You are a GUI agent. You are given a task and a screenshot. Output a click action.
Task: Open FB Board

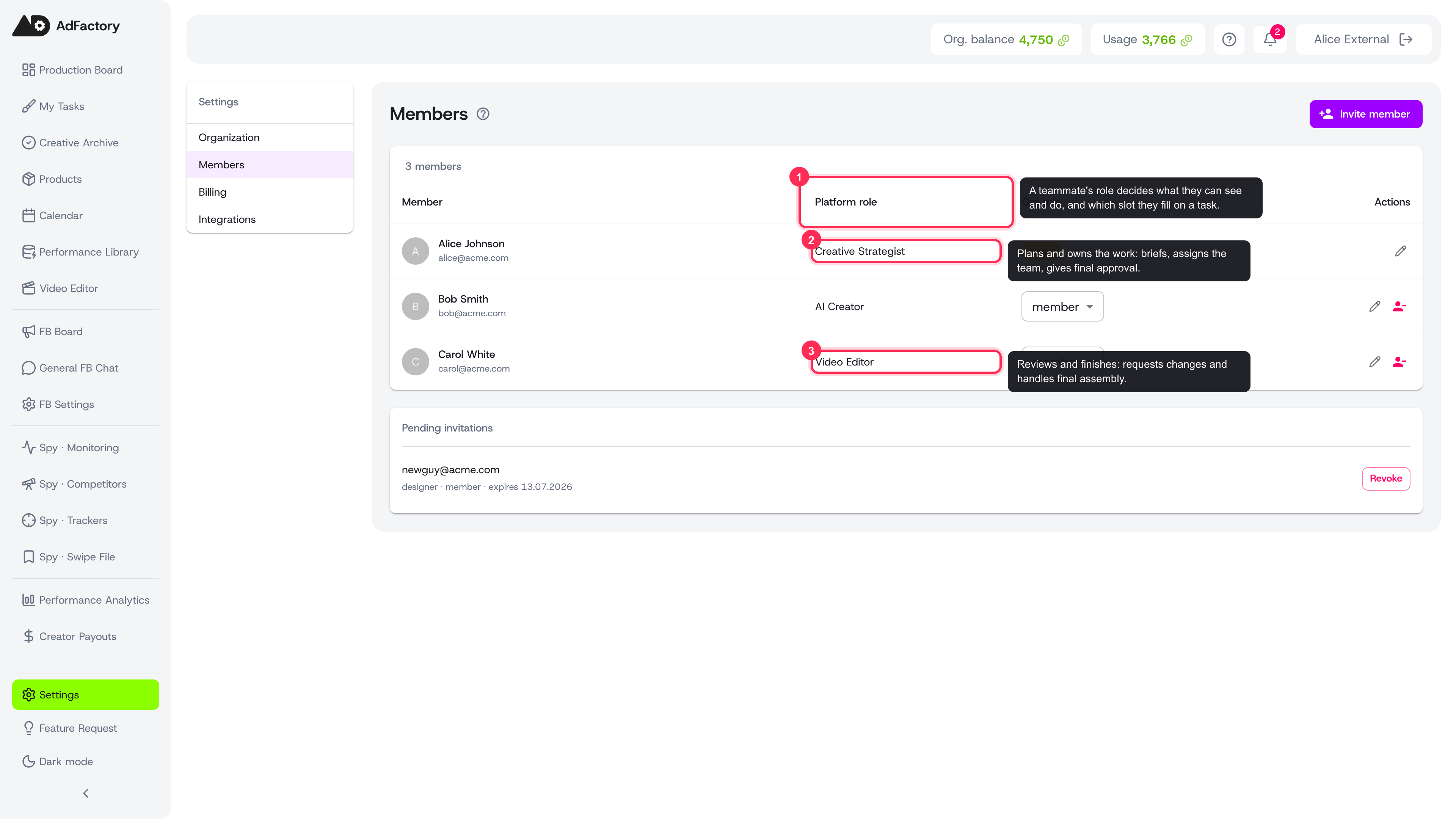pyautogui.click(x=85, y=332)
